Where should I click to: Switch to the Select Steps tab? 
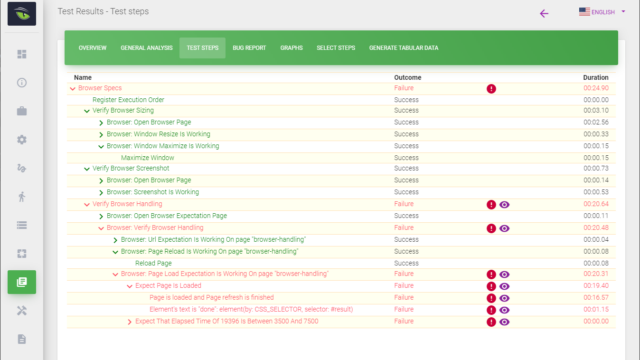[336, 48]
